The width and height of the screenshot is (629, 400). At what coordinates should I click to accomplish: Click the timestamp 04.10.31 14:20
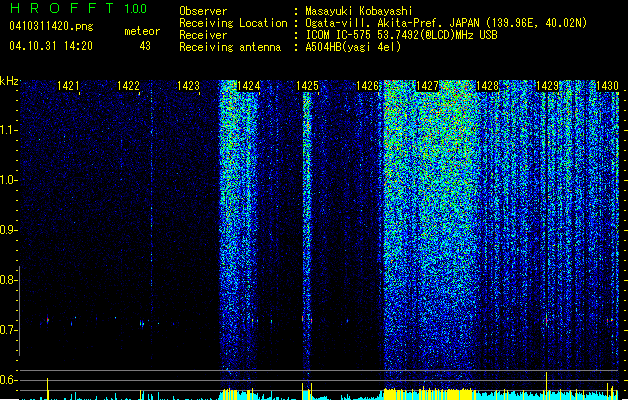[51, 46]
